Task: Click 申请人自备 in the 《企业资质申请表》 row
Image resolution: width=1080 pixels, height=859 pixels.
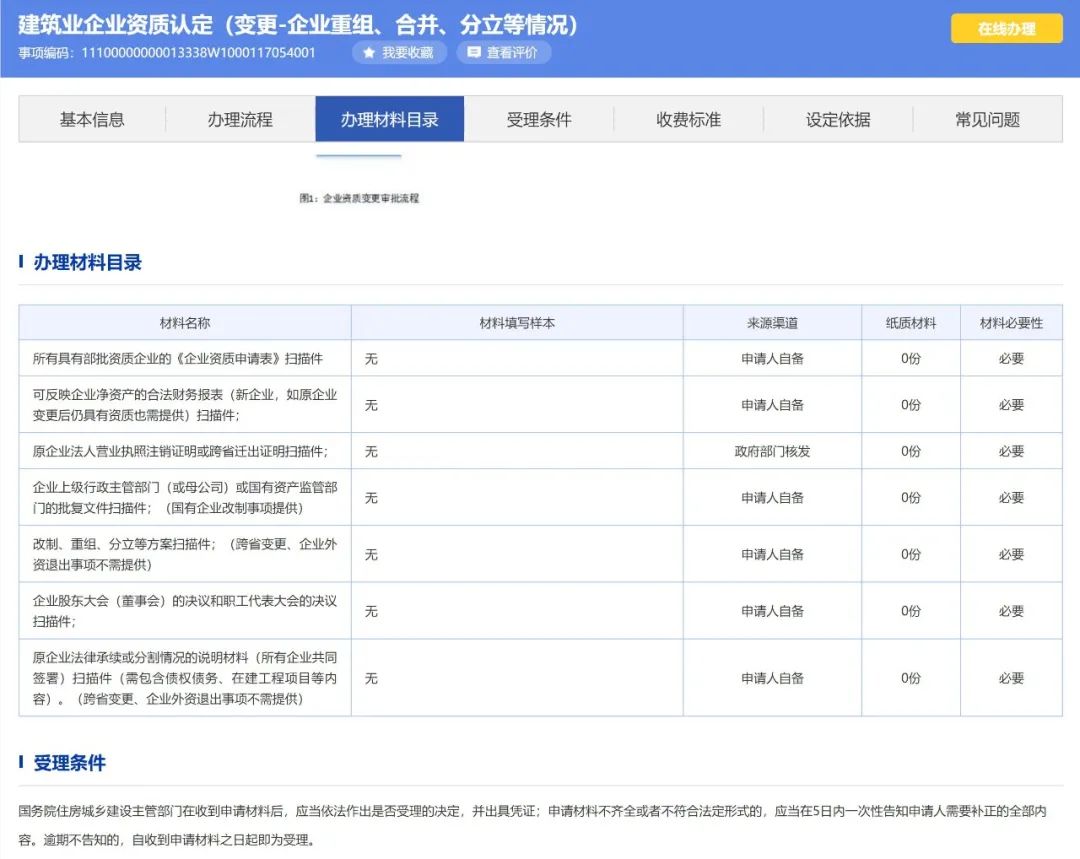Action: tap(772, 359)
